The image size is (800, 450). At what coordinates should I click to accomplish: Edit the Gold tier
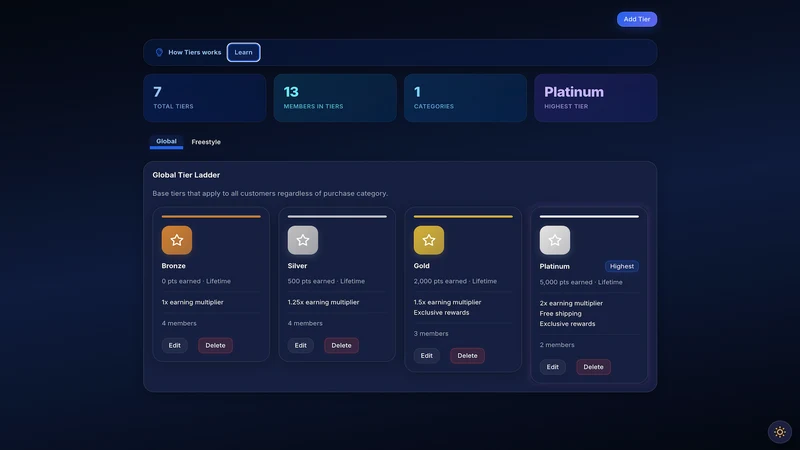point(427,356)
